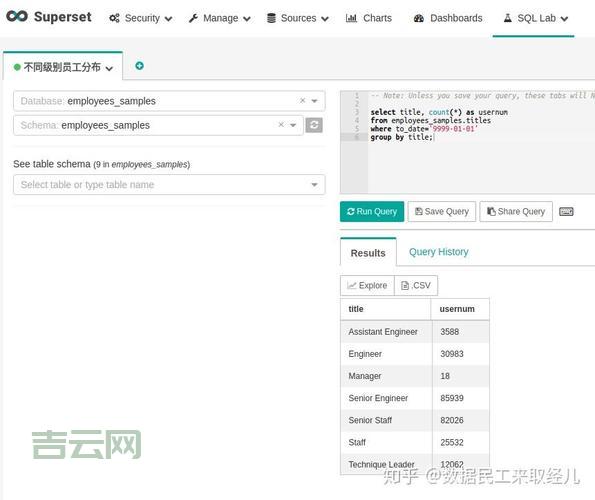Expand the table select dropdown arrow

click(x=314, y=185)
